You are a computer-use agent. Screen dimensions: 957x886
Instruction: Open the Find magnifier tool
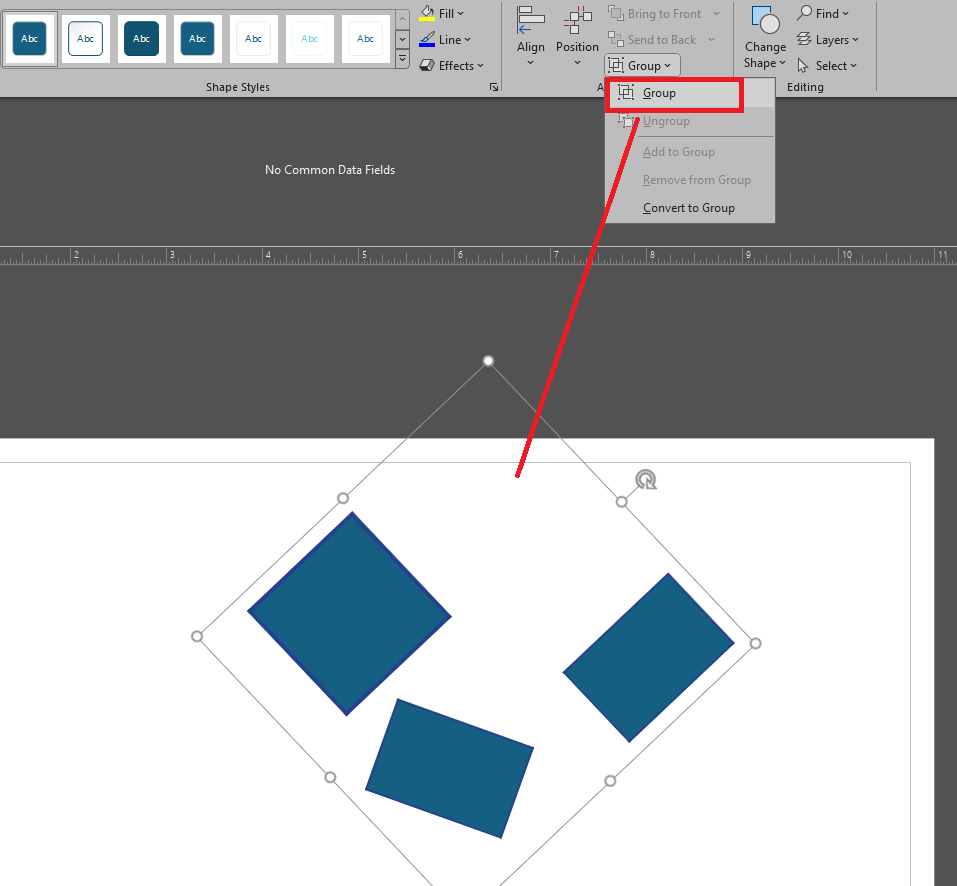click(x=823, y=13)
